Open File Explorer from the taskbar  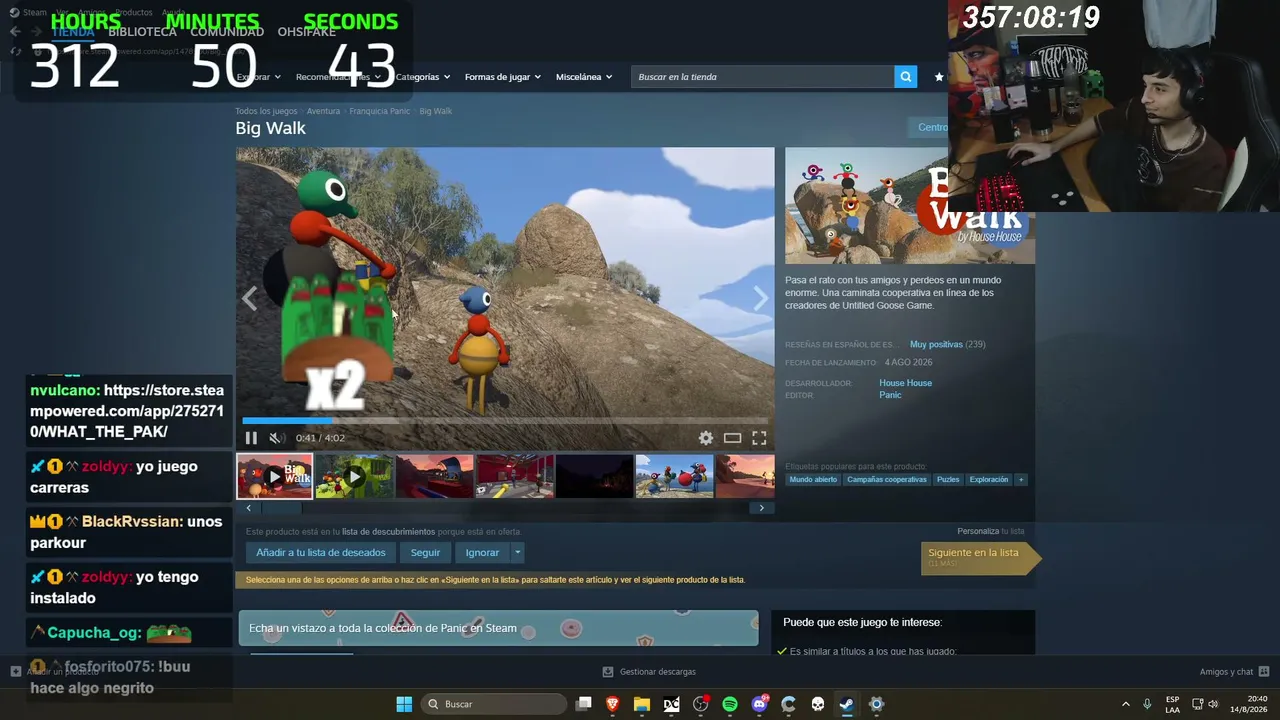point(642,704)
